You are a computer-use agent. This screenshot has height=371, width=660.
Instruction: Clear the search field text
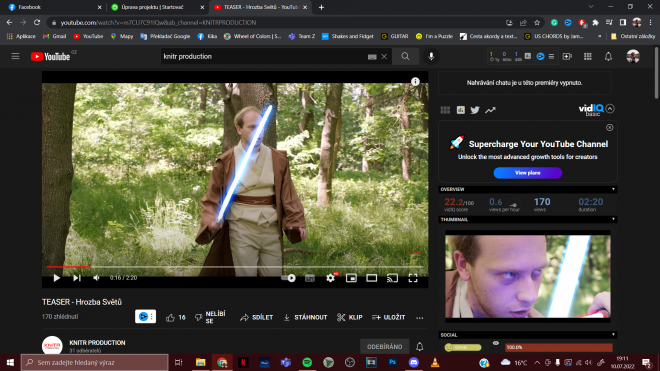point(384,56)
